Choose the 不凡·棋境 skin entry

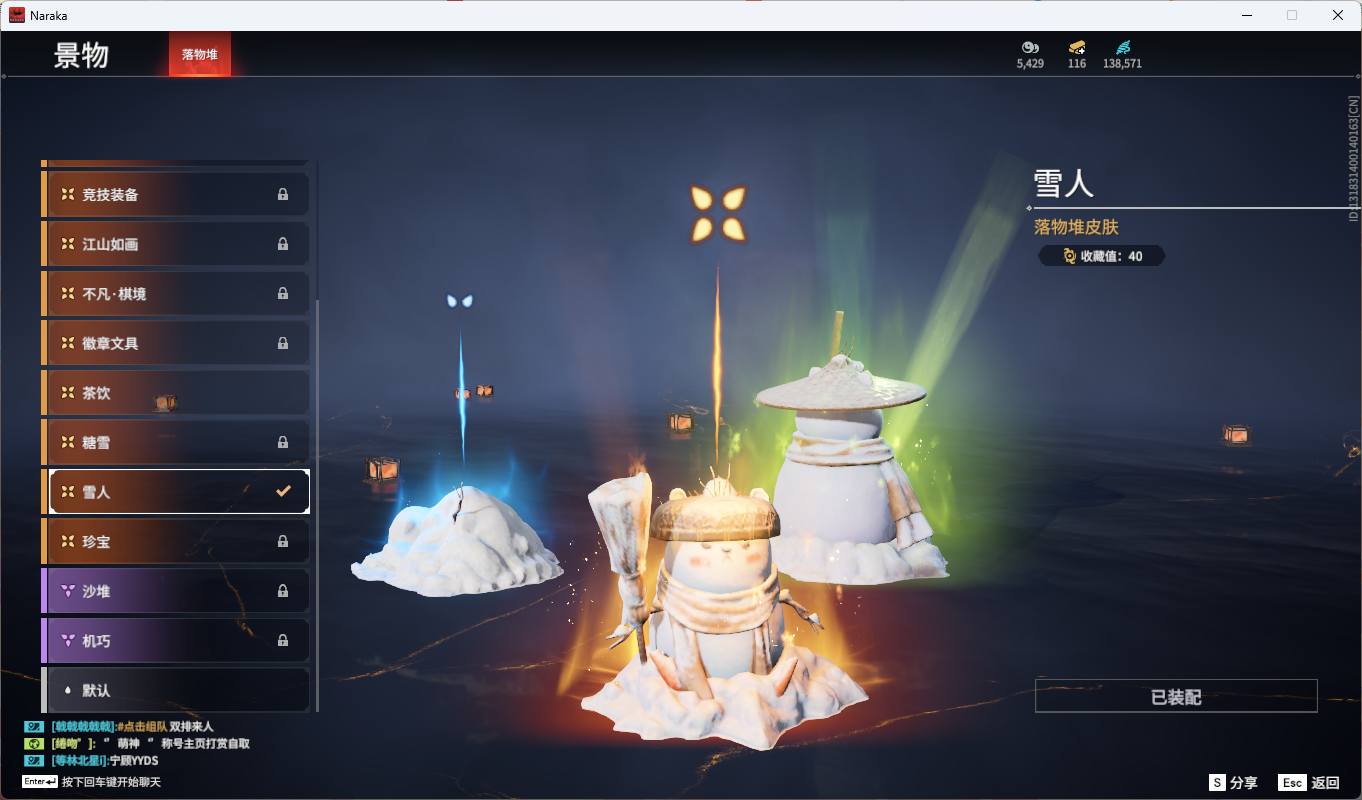(175, 294)
